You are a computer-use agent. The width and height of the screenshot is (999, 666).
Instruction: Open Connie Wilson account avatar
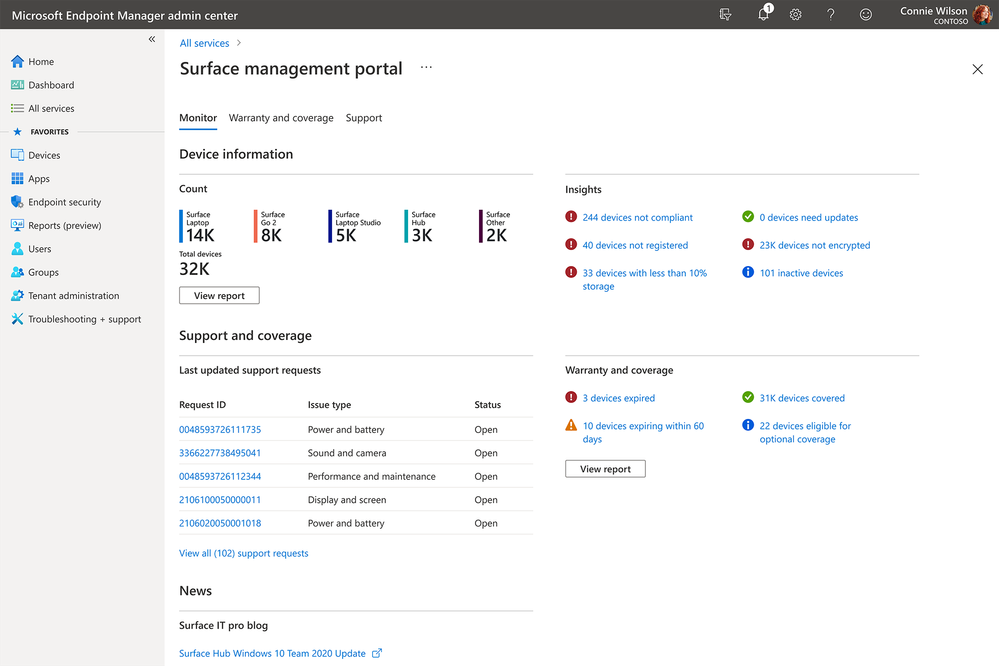(x=982, y=14)
